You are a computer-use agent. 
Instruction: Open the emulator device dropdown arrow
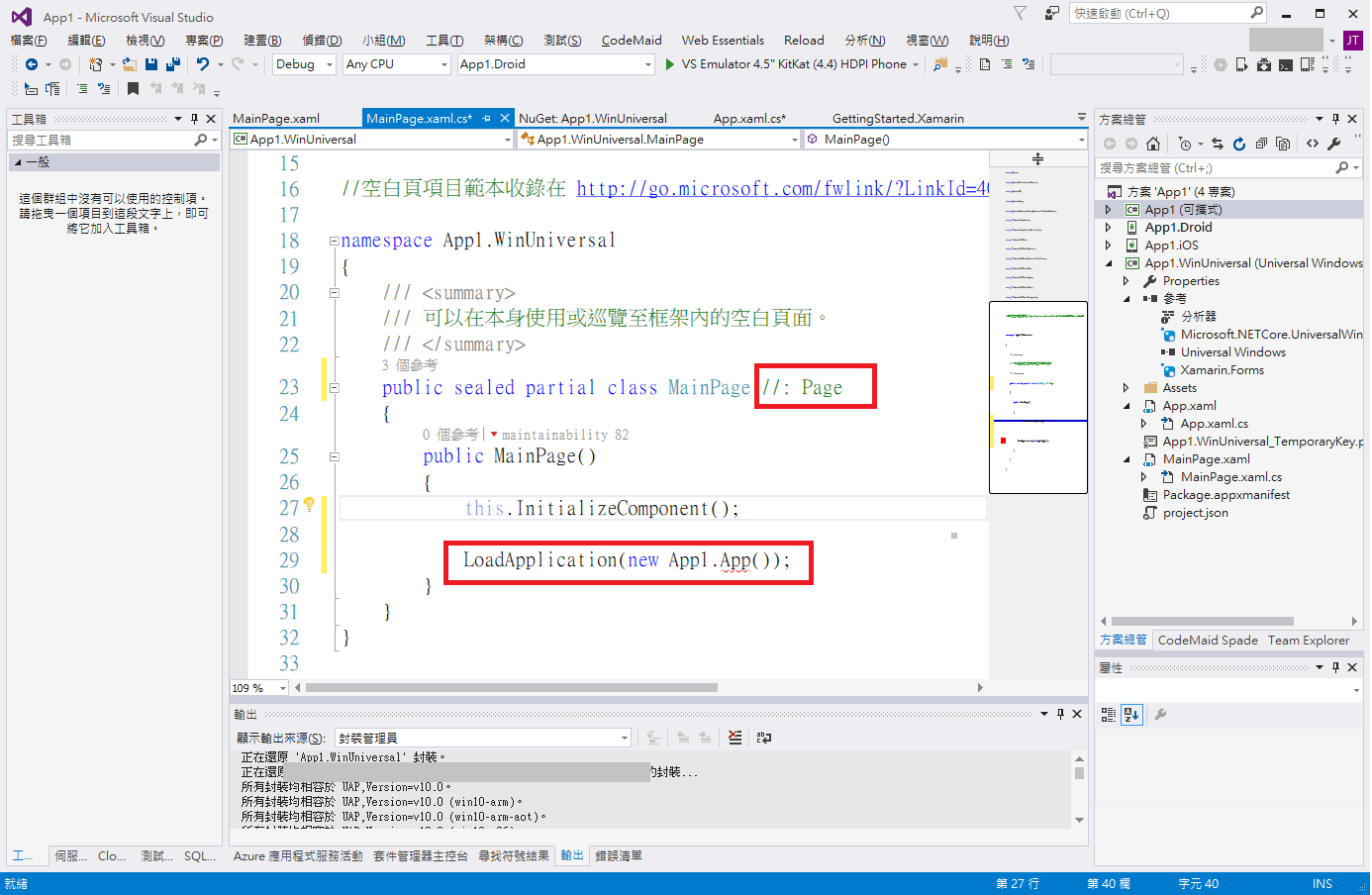[x=916, y=64]
